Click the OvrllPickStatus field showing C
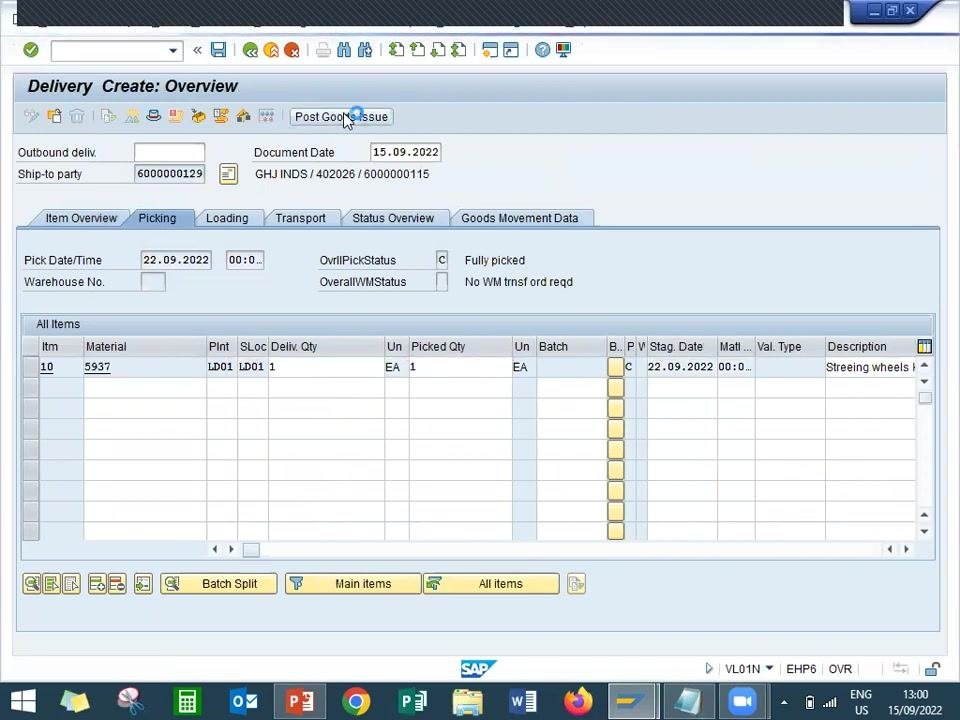The image size is (960, 720). (x=442, y=260)
